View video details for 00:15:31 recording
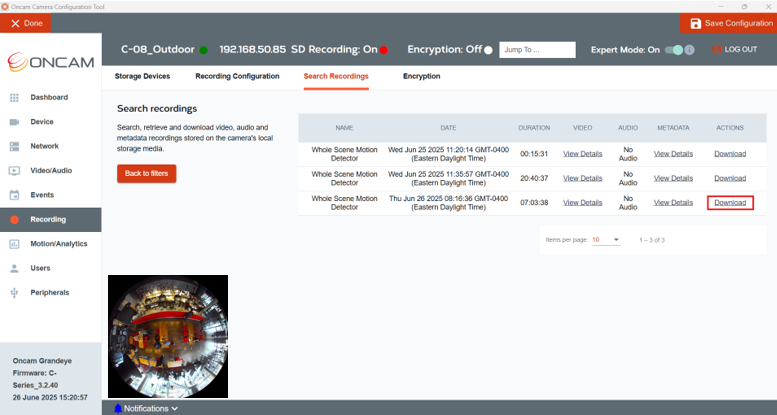Image resolution: width=777 pixels, height=415 pixels. (x=583, y=154)
